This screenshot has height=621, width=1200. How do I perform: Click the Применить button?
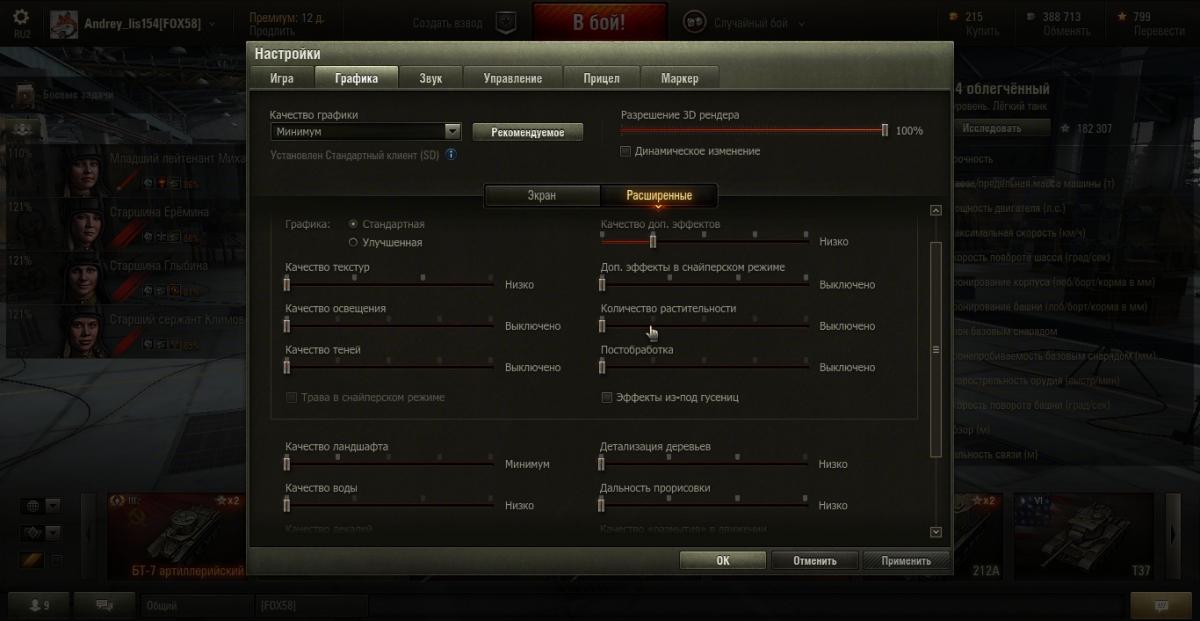[x=906, y=560]
